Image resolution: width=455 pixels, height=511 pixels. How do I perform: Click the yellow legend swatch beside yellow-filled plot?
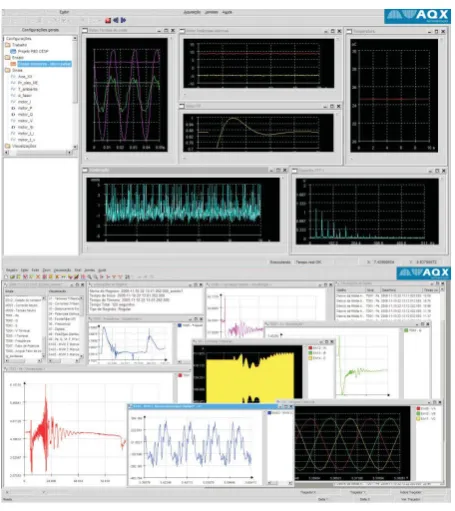[x=310, y=358]
